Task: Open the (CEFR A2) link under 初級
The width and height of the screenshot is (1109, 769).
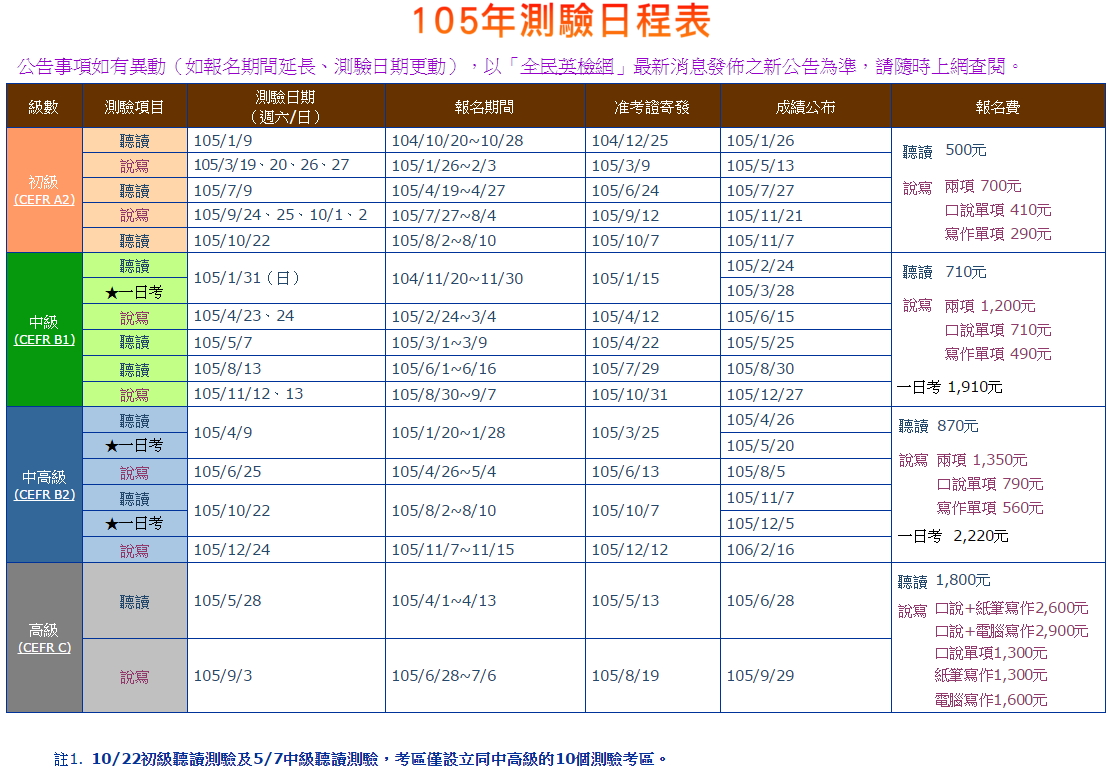Action: [x=44, y=200]
